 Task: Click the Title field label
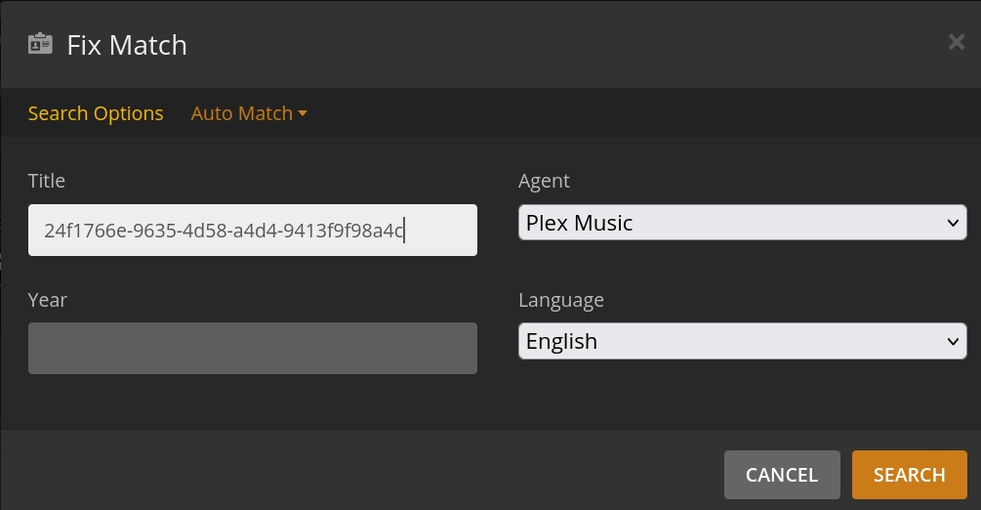[x=47, y=181]
